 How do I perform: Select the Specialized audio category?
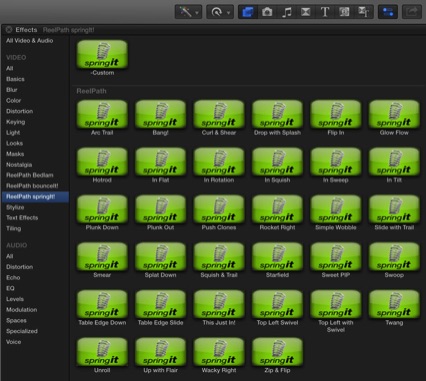click(22, 331)
